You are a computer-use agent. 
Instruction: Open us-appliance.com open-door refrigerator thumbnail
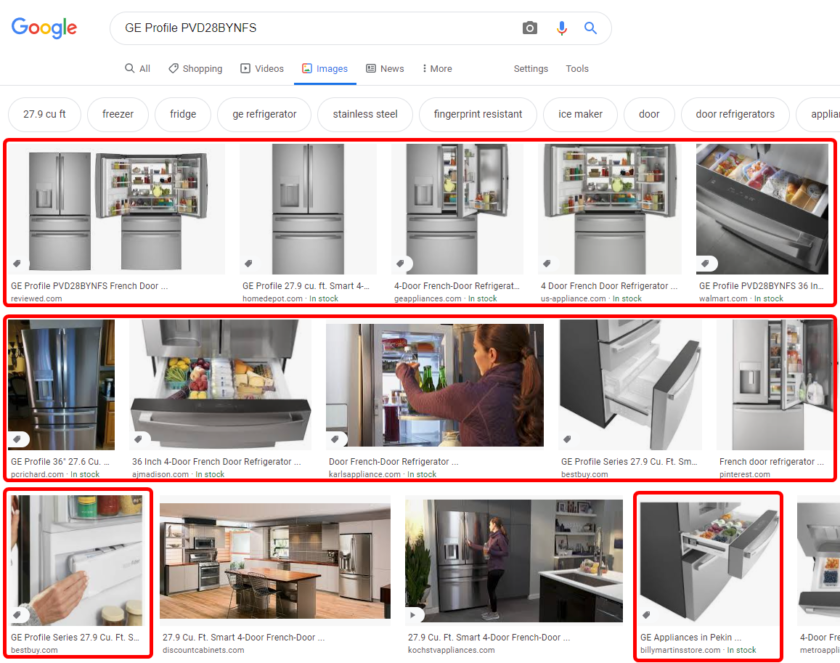pyautogui.click(x=610, y=209)
